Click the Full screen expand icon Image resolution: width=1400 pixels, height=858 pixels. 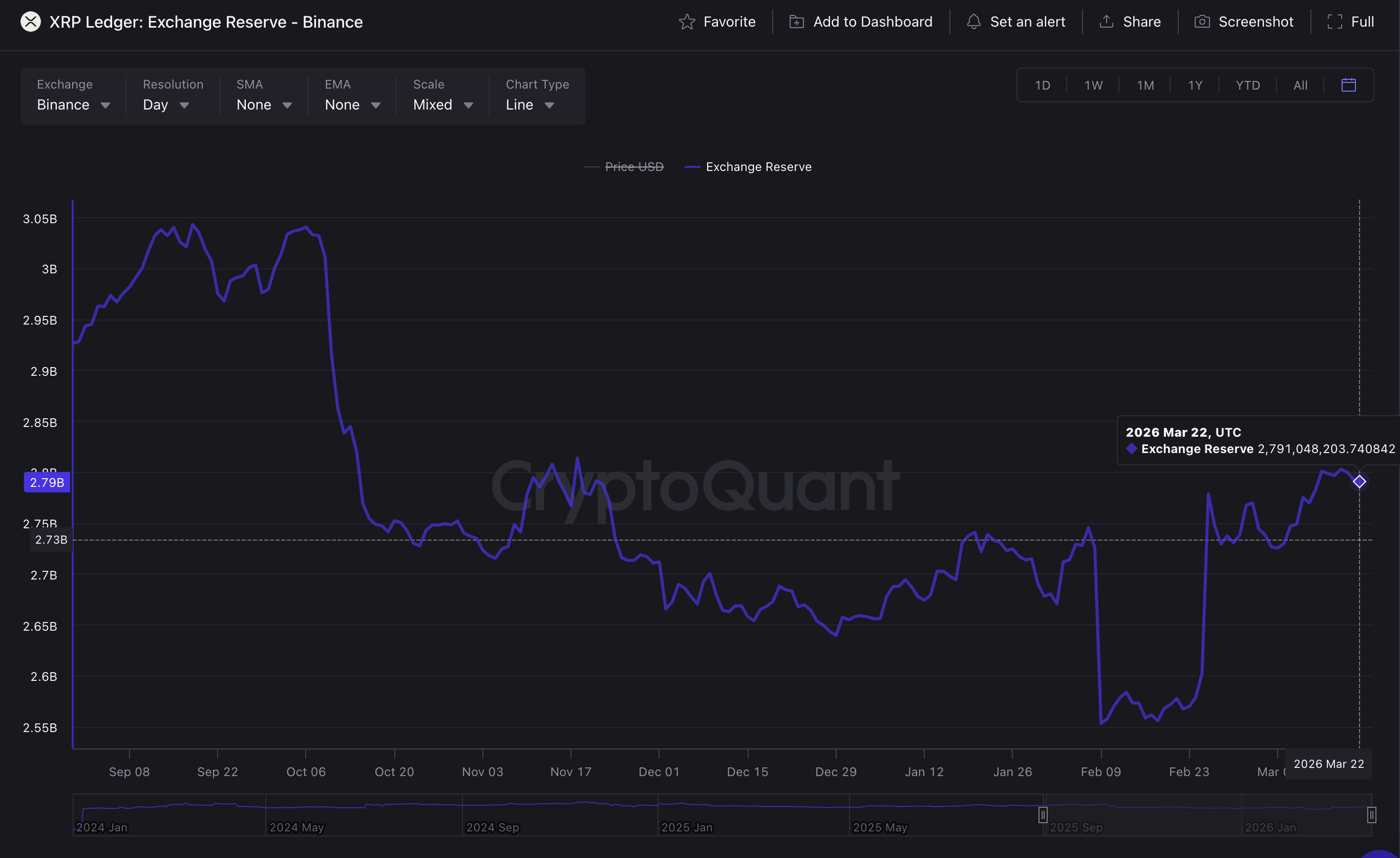1334,22
